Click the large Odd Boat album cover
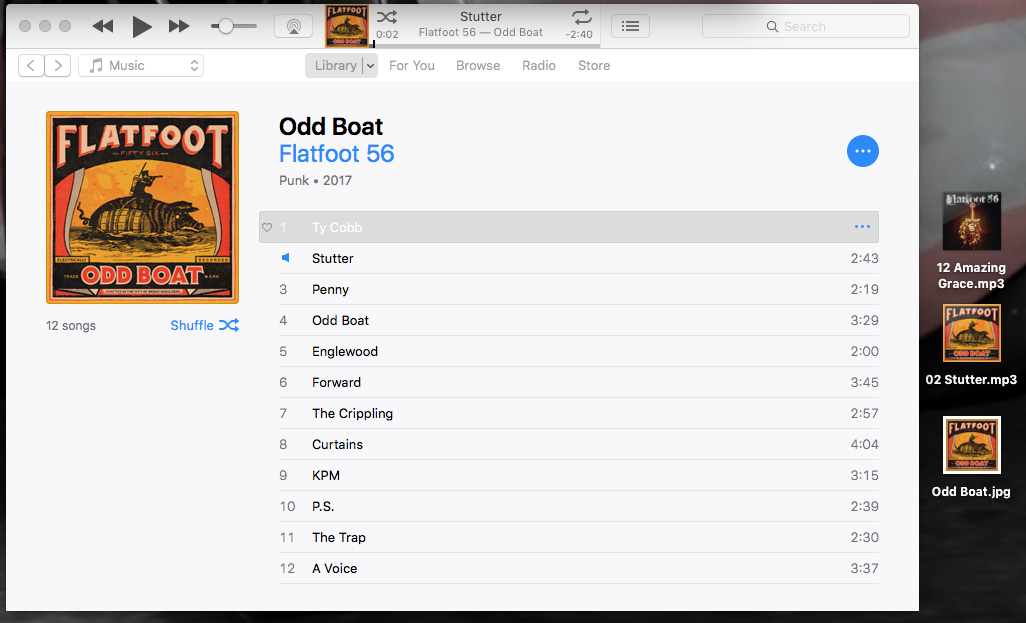This screenshot has width=1026, height=623. [x=143, y=207]
